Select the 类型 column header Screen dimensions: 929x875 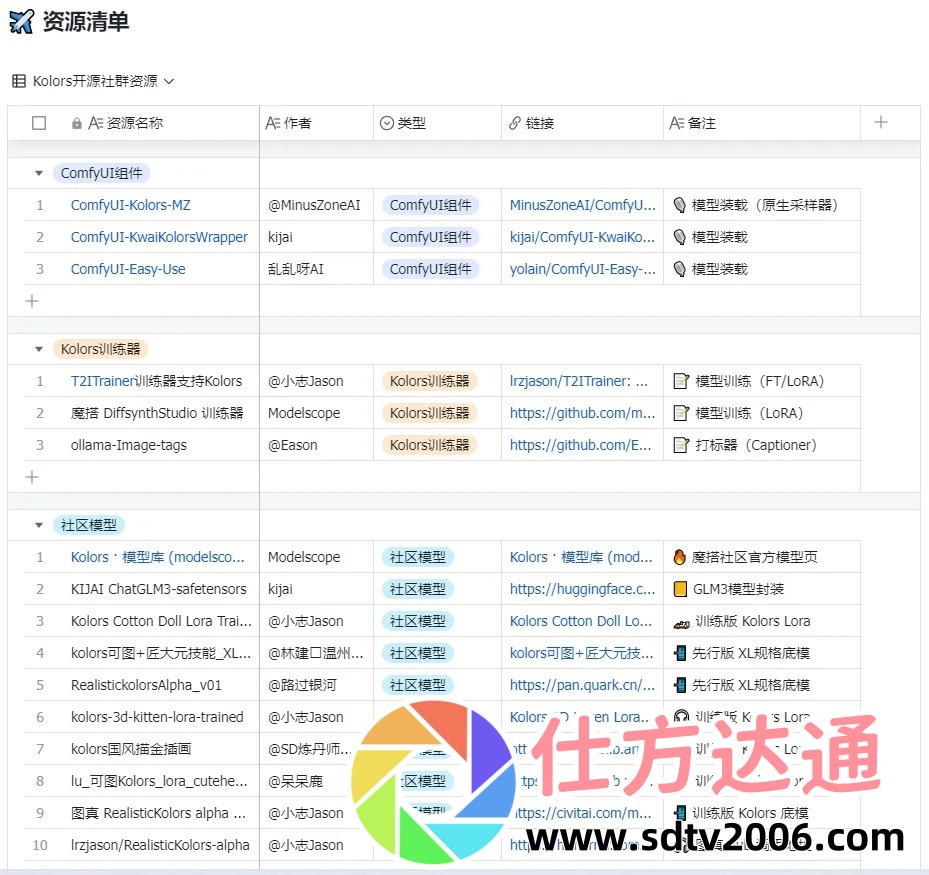pos(437,123)
